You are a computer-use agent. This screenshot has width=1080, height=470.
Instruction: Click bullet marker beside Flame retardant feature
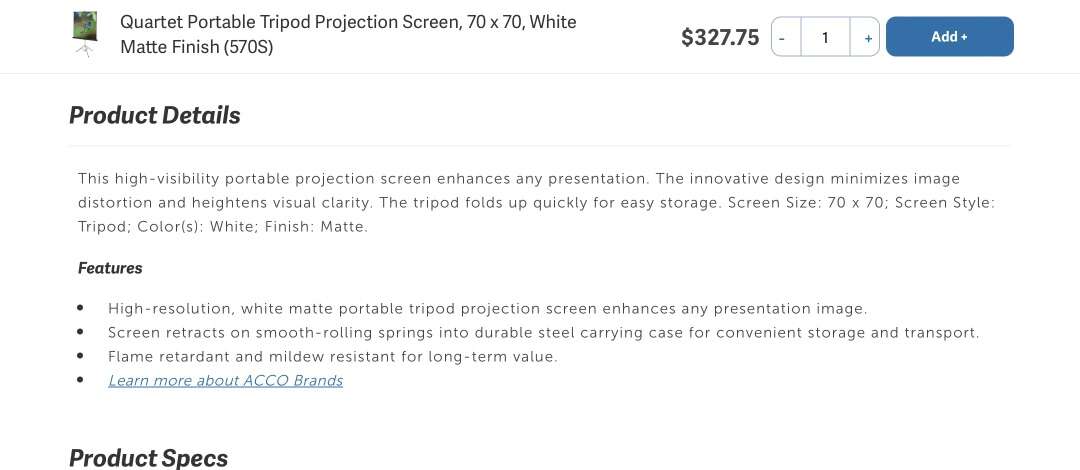[x=80, y=356]
